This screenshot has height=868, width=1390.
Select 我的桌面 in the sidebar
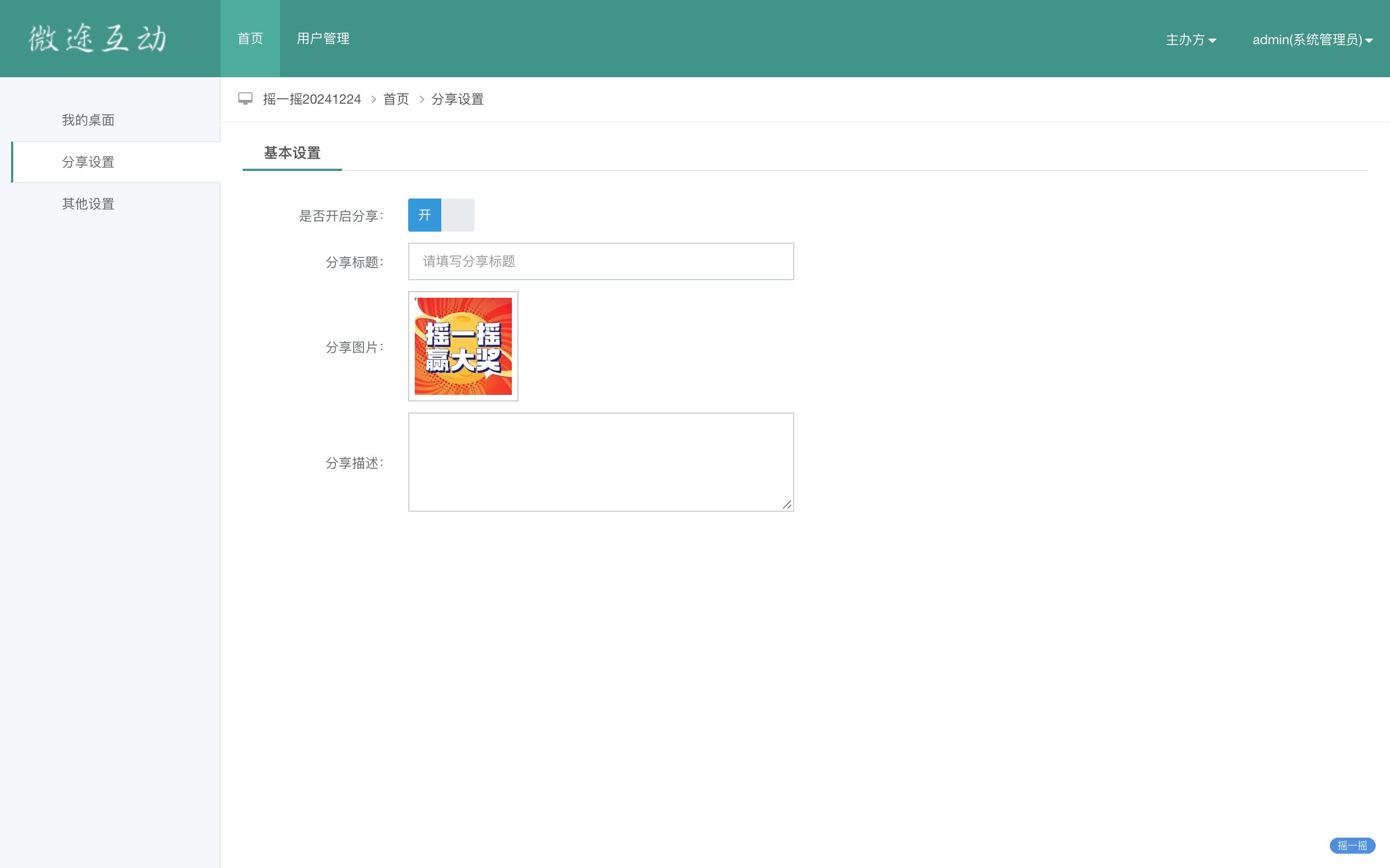pos(88,120)
